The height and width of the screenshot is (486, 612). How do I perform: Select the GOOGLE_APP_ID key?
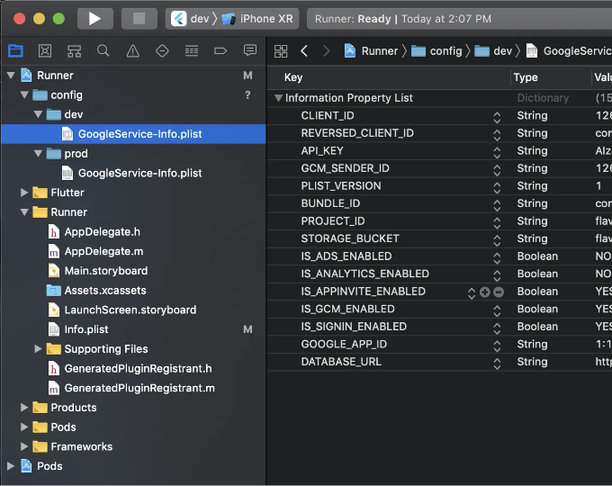pyautogui.click(x=344, y=344)
